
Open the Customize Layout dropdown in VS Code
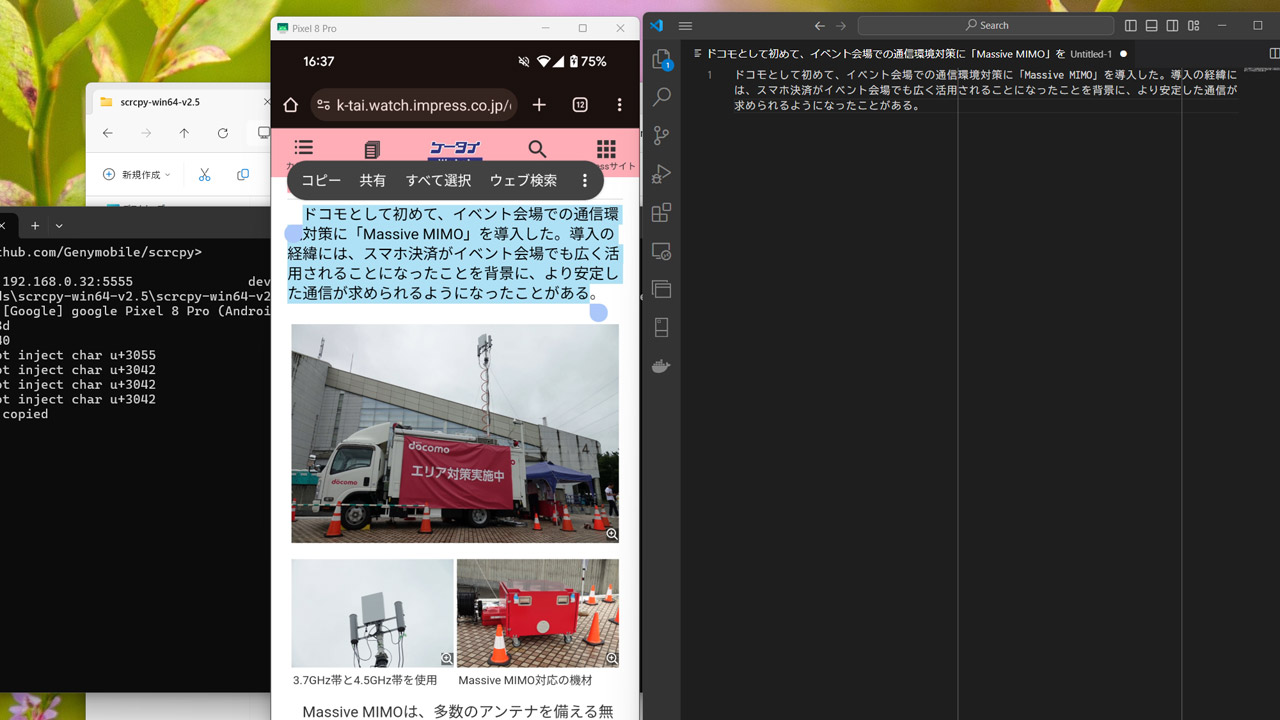pos(1192,24)
